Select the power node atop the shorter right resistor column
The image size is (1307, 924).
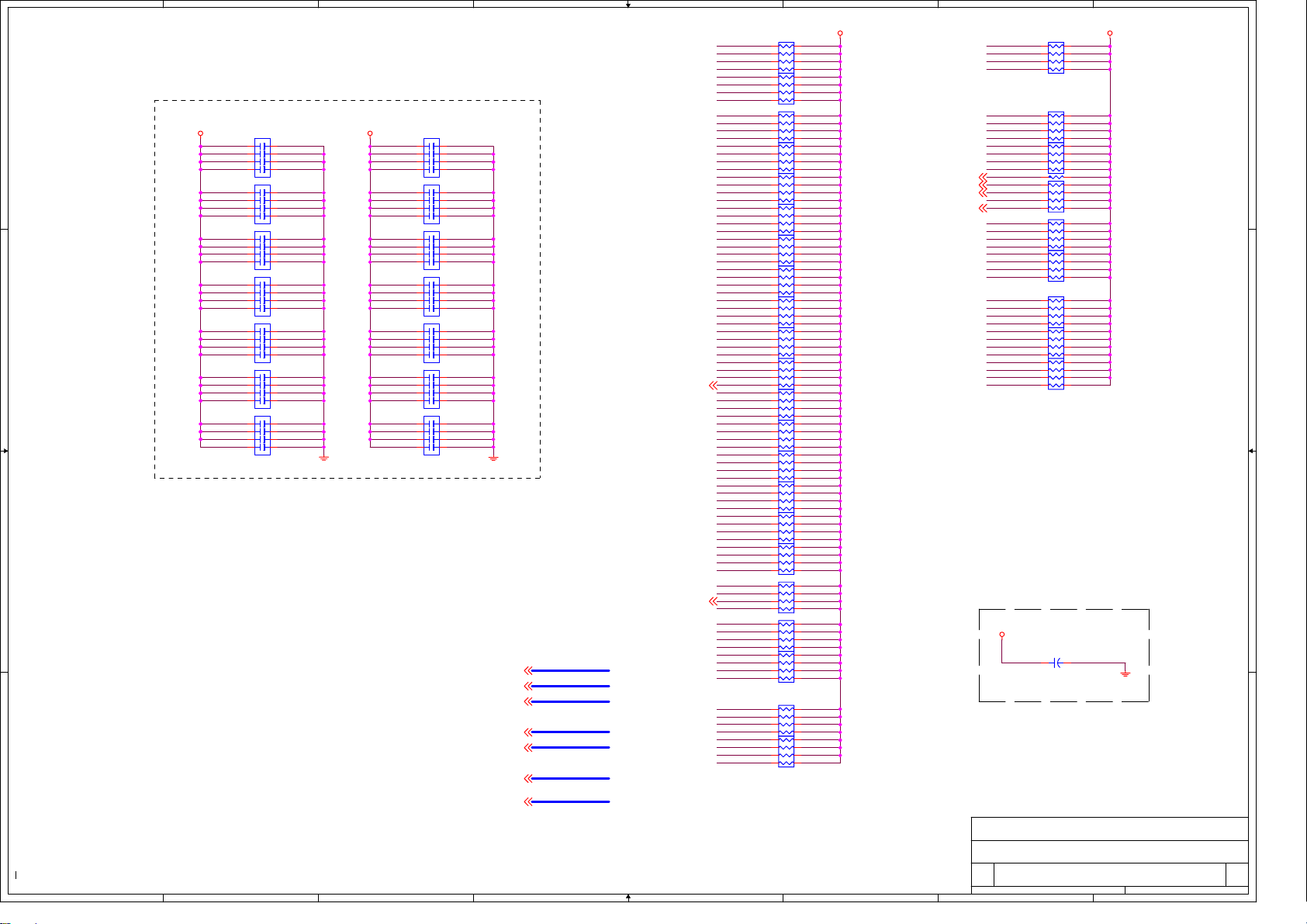tap(1110, 33)
